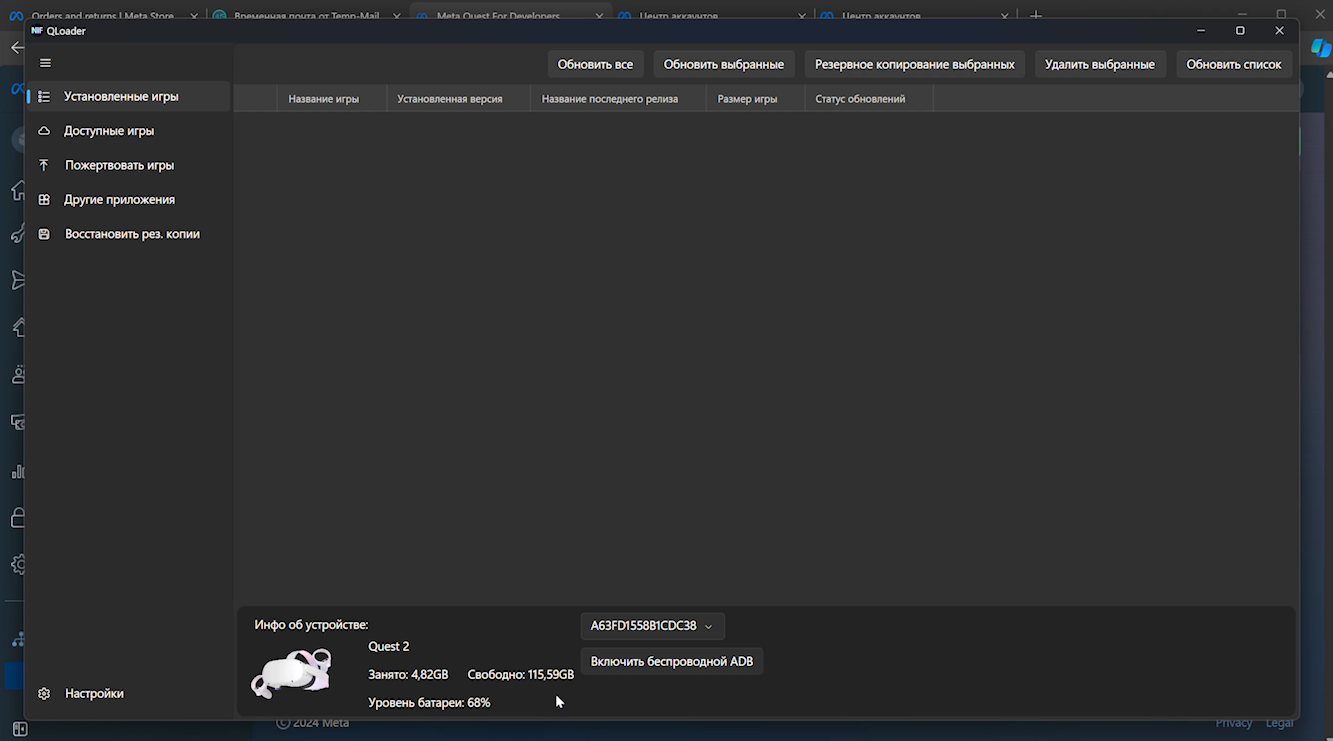Sort by Название игры column header
The image size is (1333, 741).
323,99
